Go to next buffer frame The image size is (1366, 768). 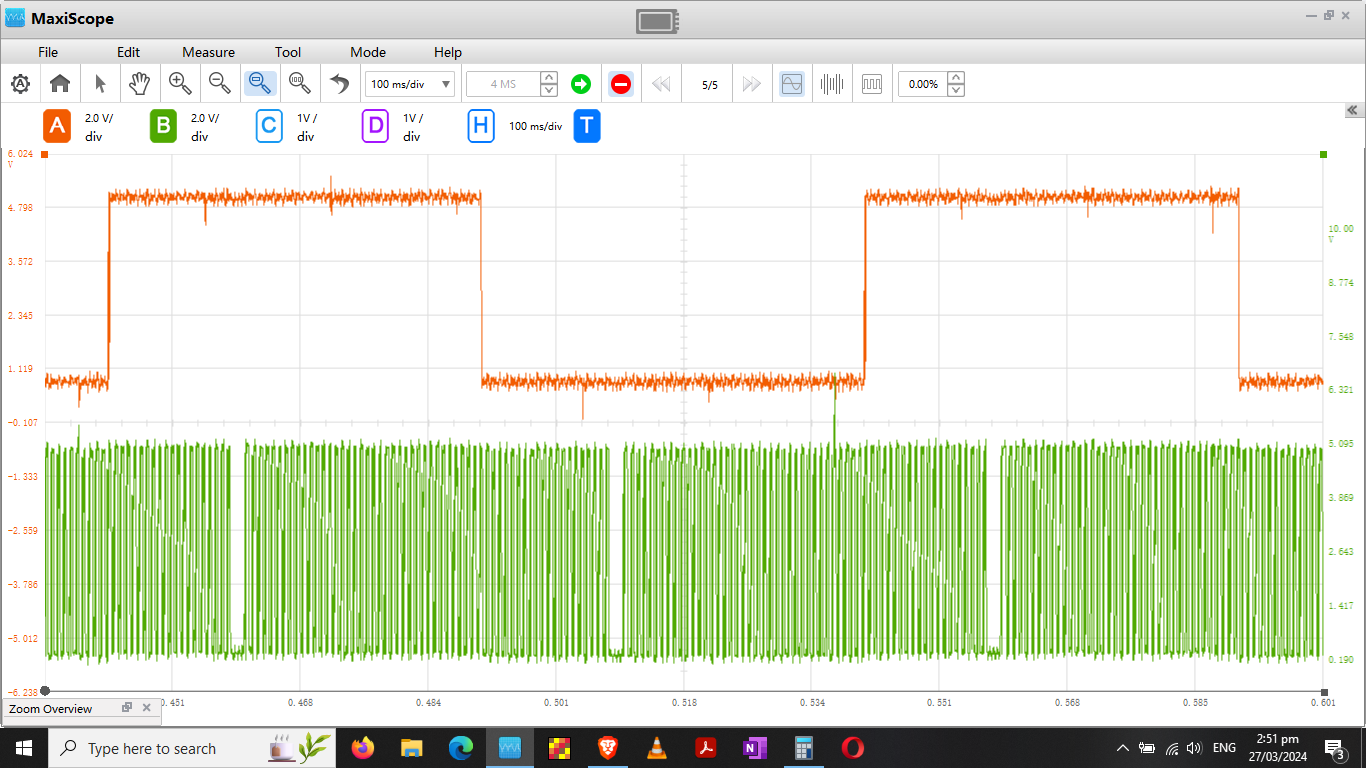point(752,84)
